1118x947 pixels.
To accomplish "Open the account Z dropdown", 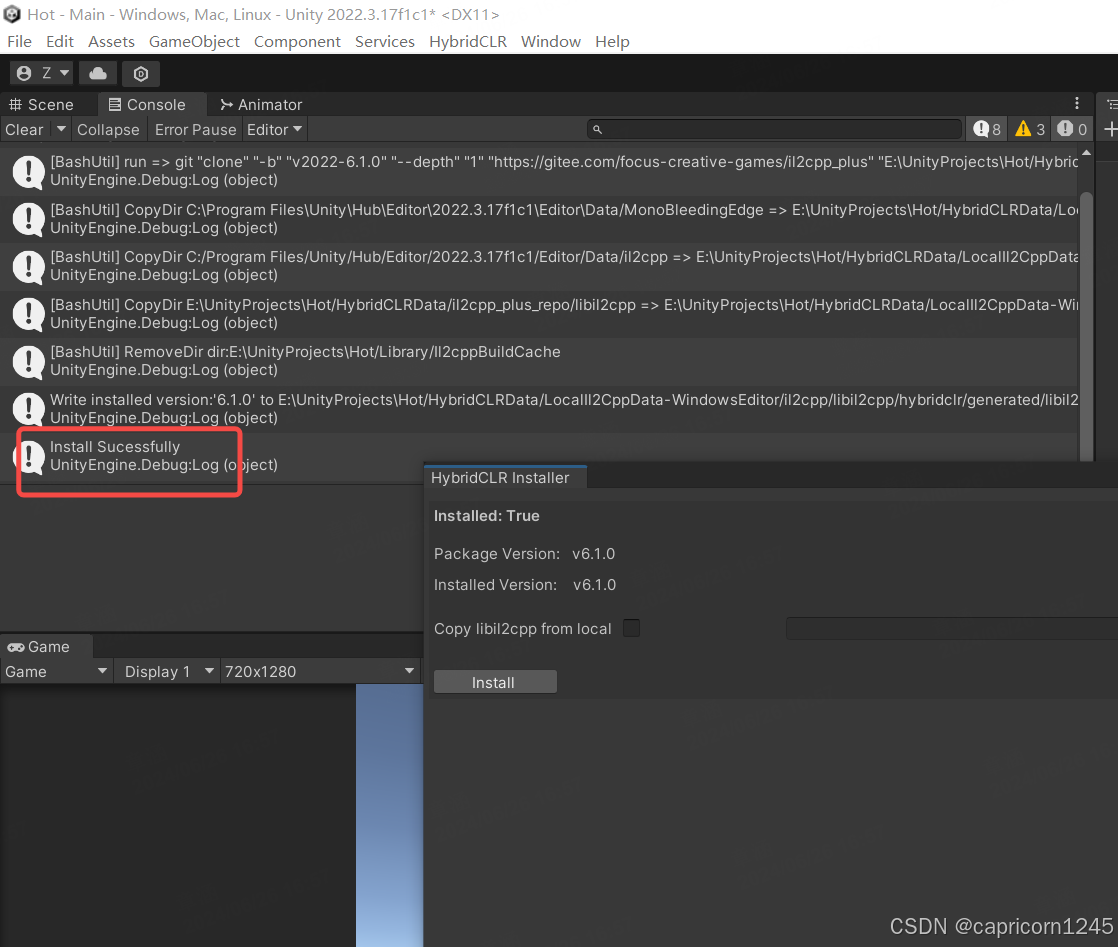I will [42, 73].
